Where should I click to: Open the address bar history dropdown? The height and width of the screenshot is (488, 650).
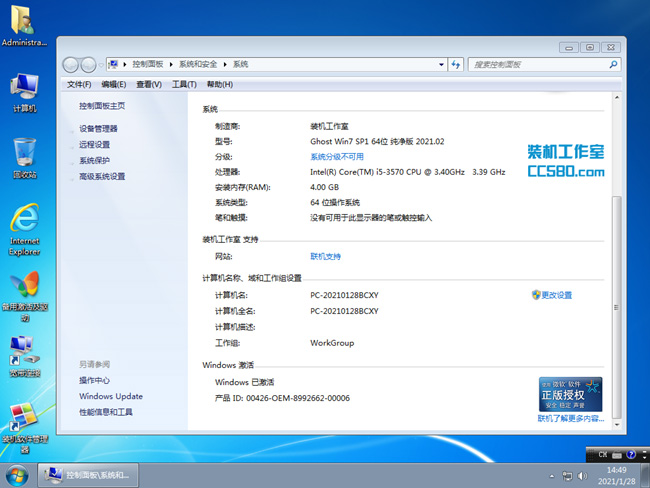tap(441, 64)
